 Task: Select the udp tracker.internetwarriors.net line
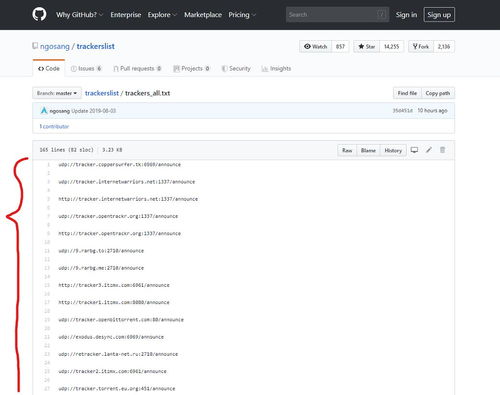pos(127,182)
